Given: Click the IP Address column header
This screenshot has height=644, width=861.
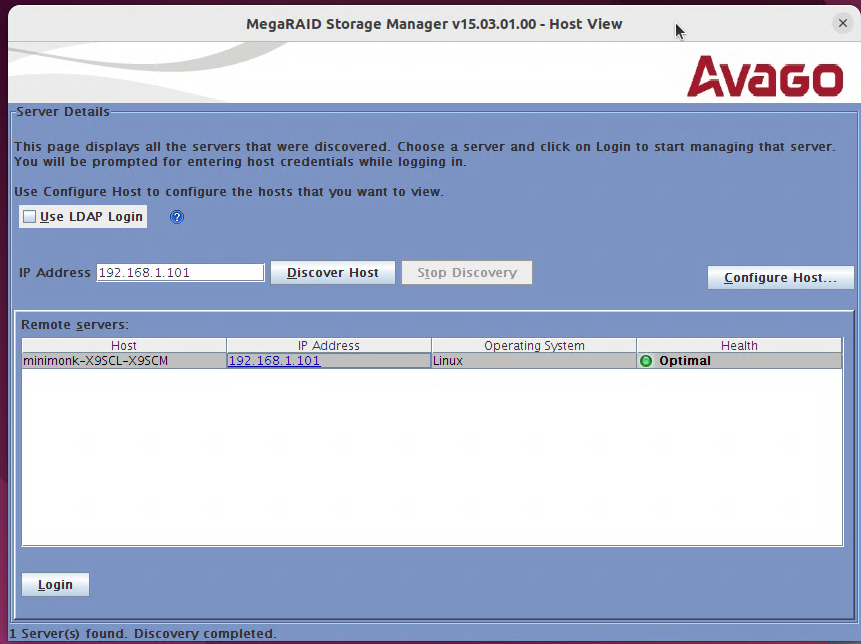Looking at the screenshot, I should (x=329, y=345).
